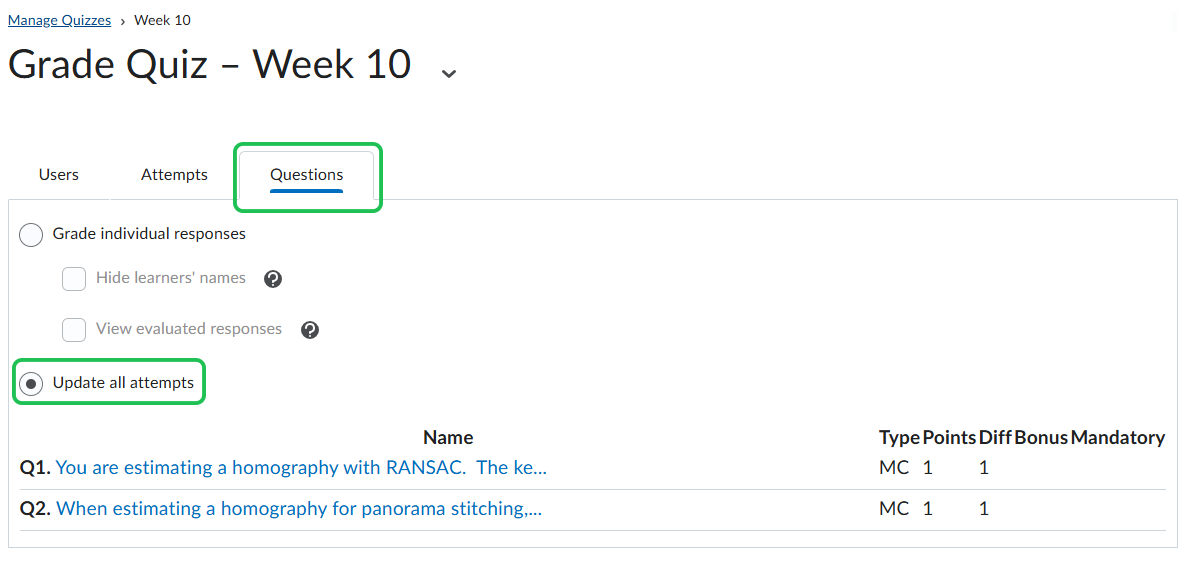This screenshot has height=576, width=1200.
Task: Click help icon beside Hide learners' names
Action: tap(273, 279)
